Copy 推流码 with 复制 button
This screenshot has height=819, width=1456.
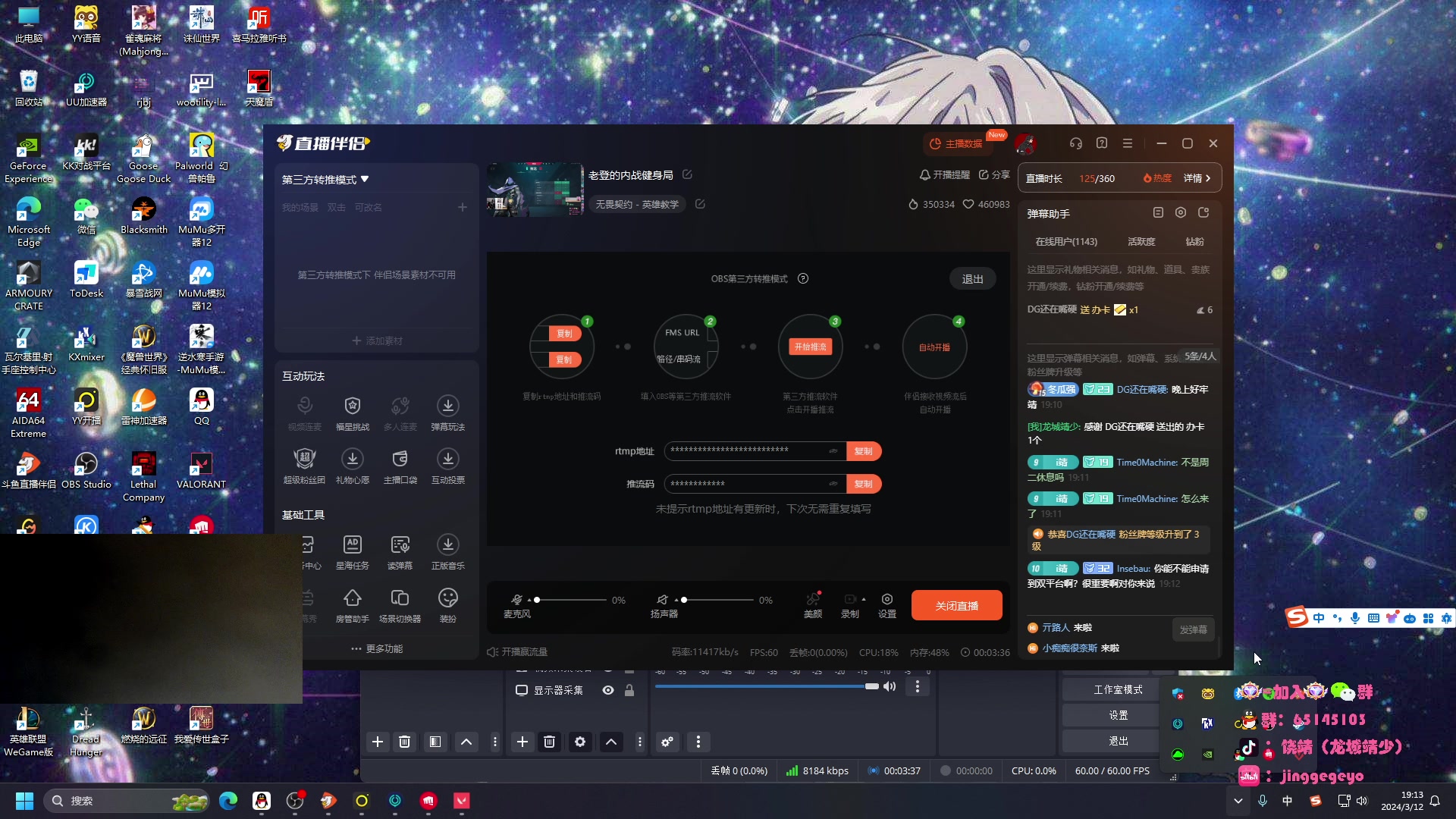point(864,484)
